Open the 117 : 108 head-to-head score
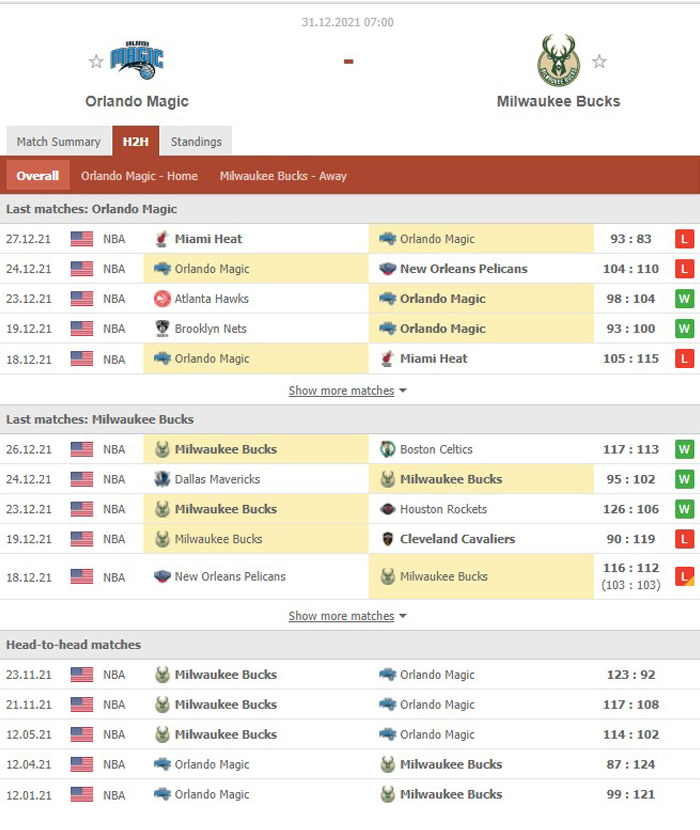The height and width of the screenshot is (830, 700). pos(631,705)
